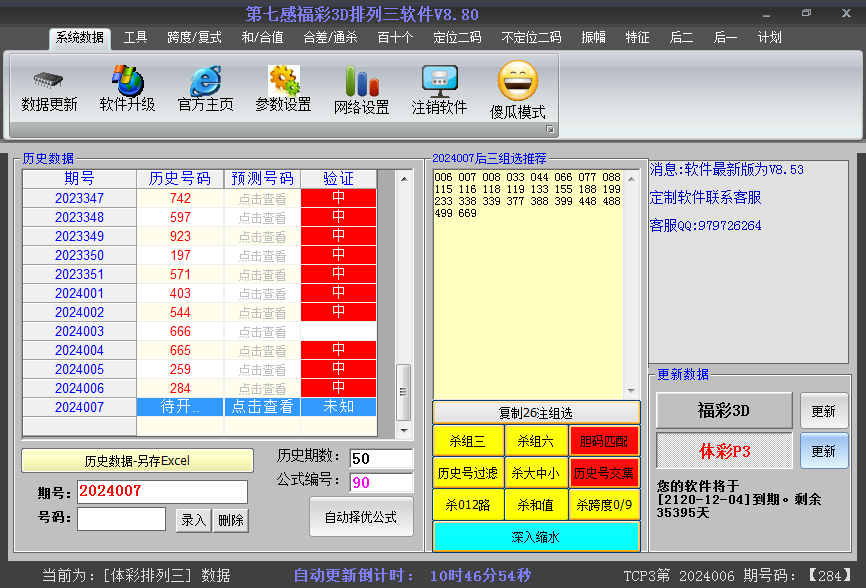Click history table scrollbar up arrow
Screen dimensions: 866x588
click(x=404, y=179)
